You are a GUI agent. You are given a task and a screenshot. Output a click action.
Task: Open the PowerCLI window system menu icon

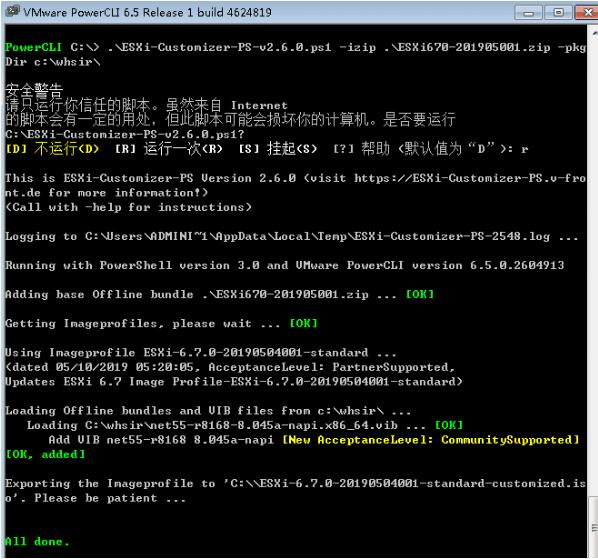[13, 11]
